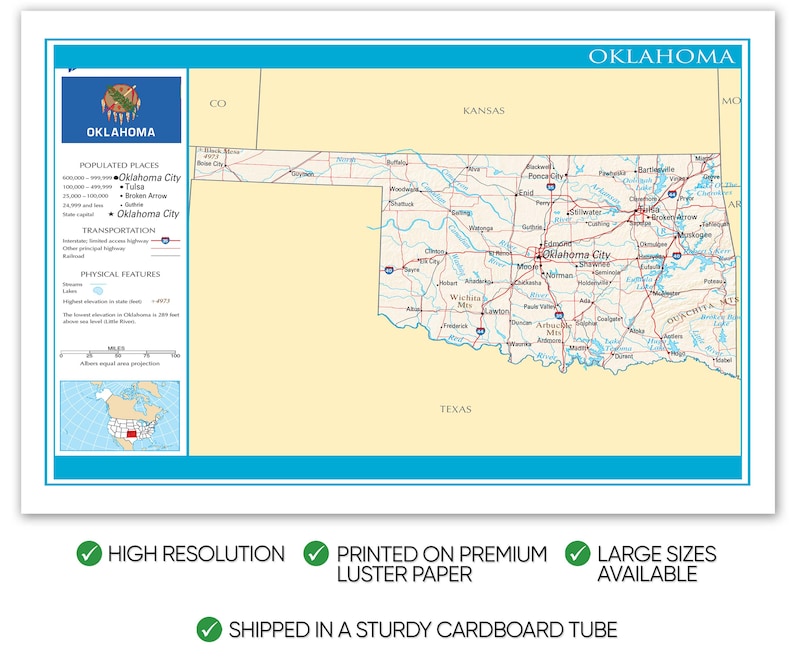Image resolution: width=794 pixels, height=662 pixels.
Task: Click the Edmond city label
Action: 558,244
